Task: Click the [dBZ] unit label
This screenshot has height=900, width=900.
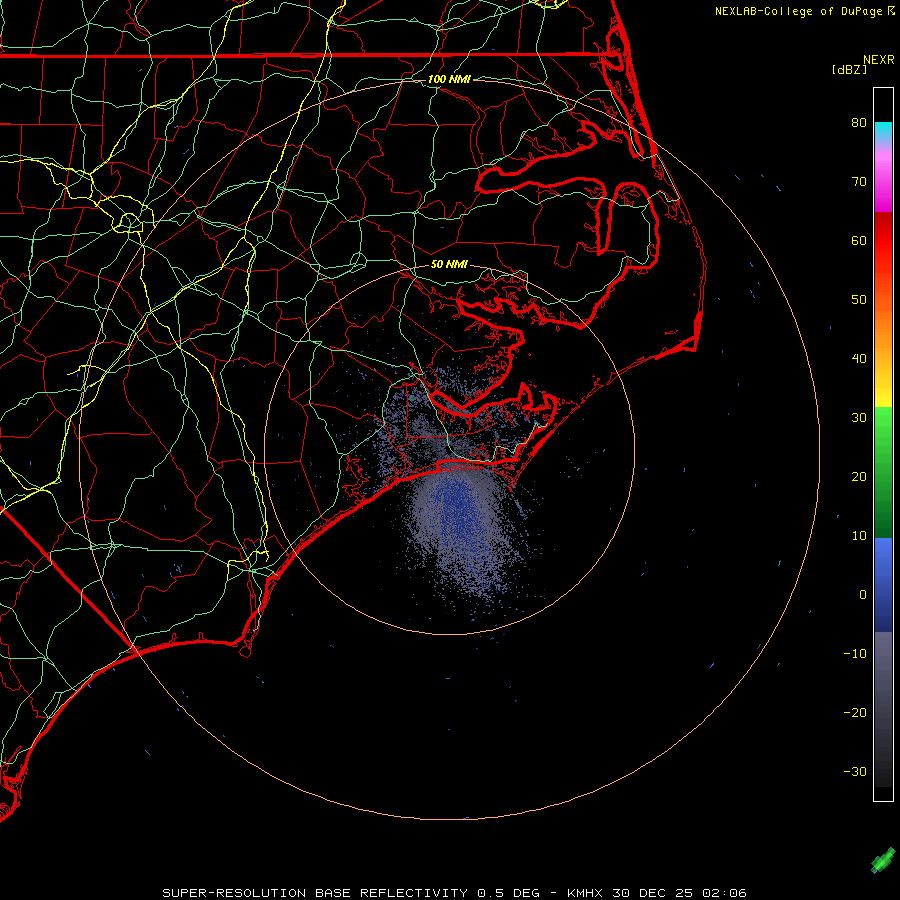Action: coord(849,69)
